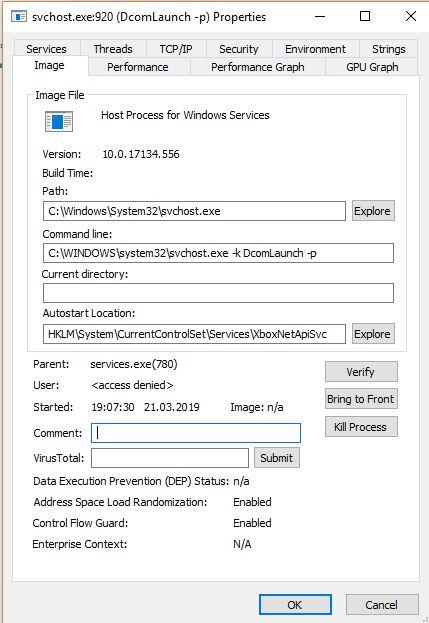Click Explore next to the Path field
Image resolution: width=429 pixels, height=623 pixels.
pyautogui.click(x=373, y=211)
